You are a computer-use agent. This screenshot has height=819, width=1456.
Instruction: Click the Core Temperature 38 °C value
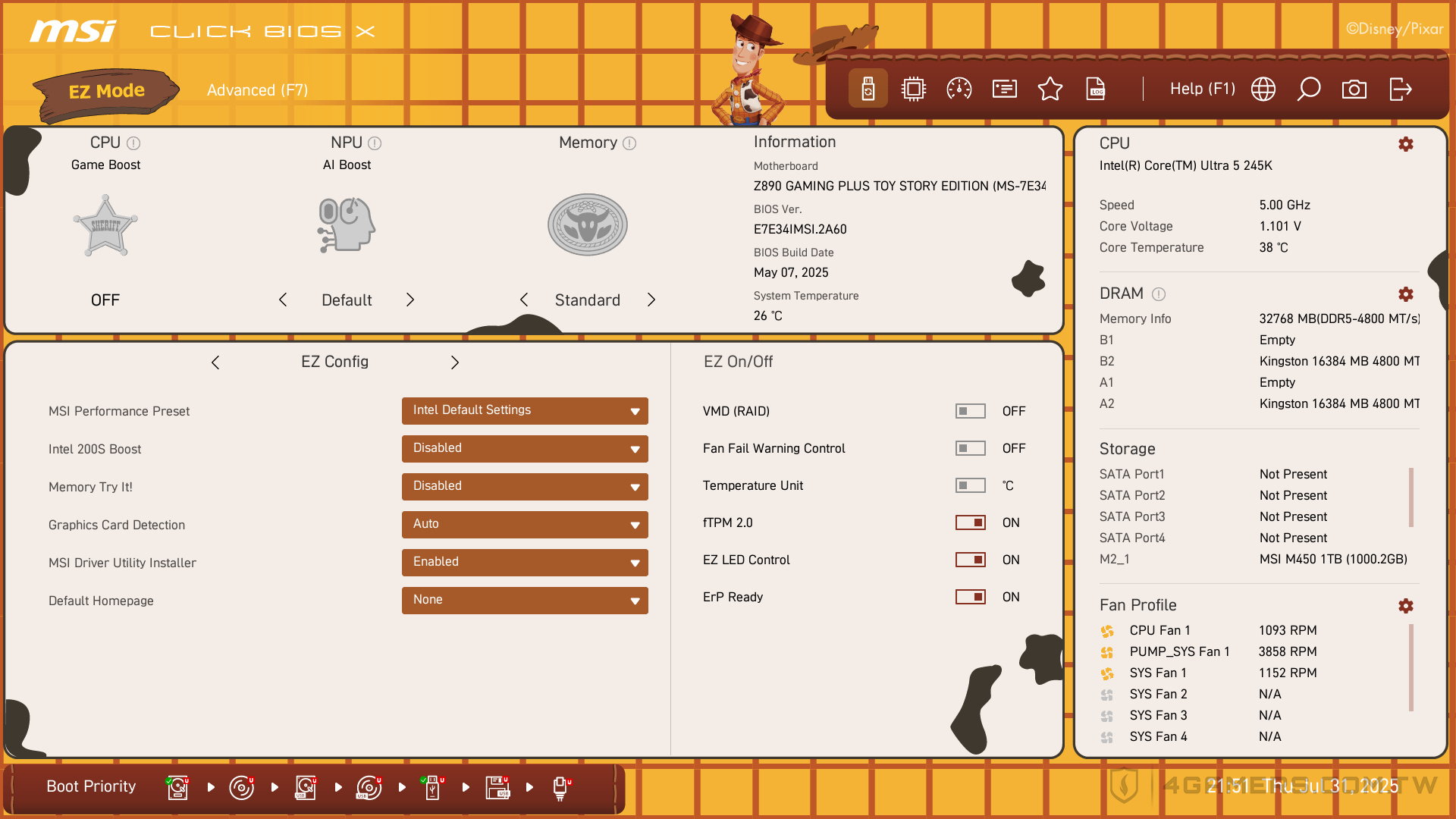point(1274,248)
